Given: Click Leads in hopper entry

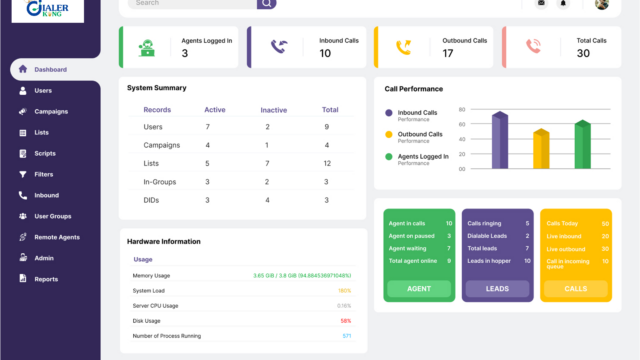Looking at the screenshot, I should tap(498, 261).
